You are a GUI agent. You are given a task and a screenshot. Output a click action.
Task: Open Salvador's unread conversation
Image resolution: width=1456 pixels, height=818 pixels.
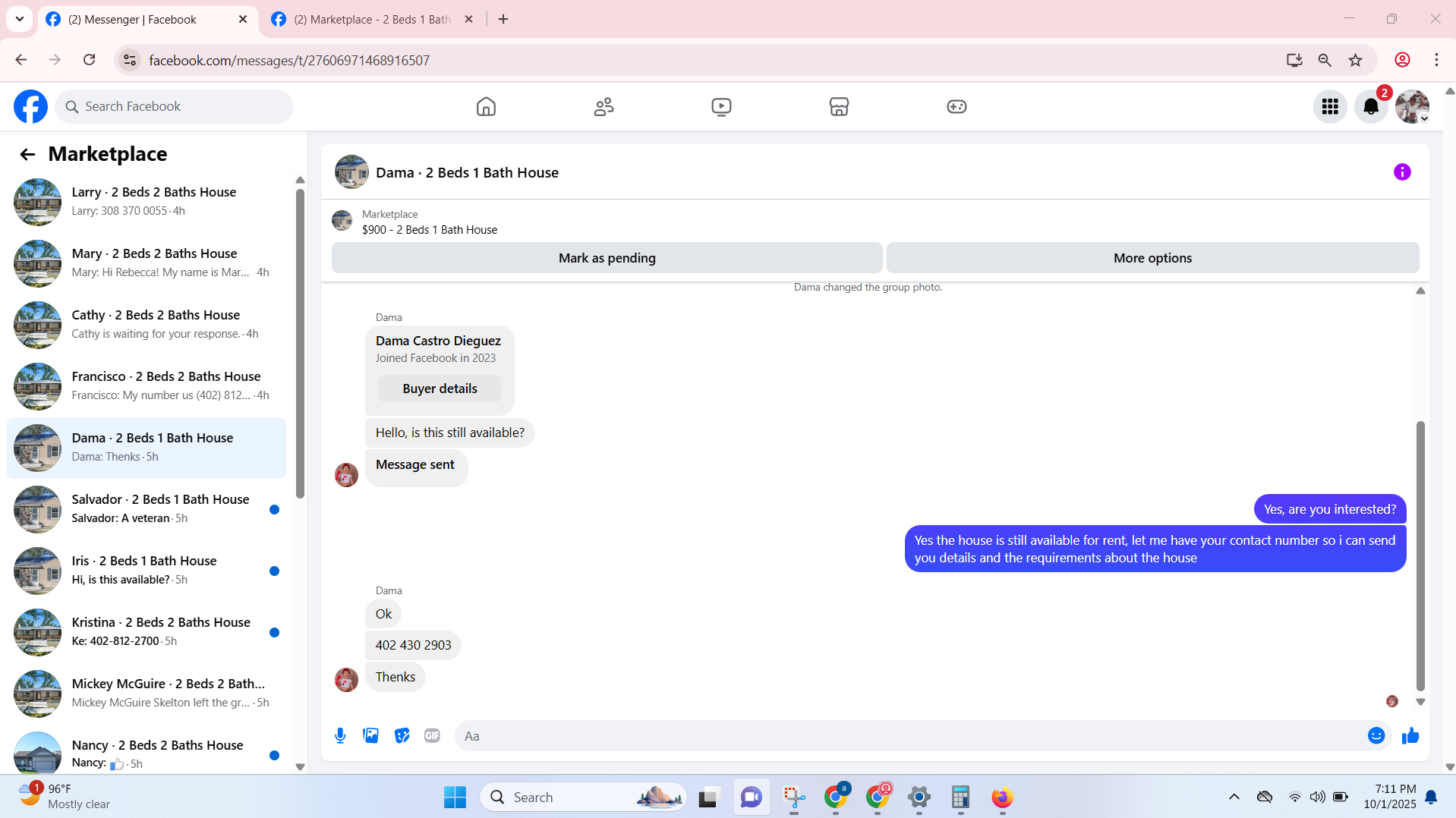[147, 509]
